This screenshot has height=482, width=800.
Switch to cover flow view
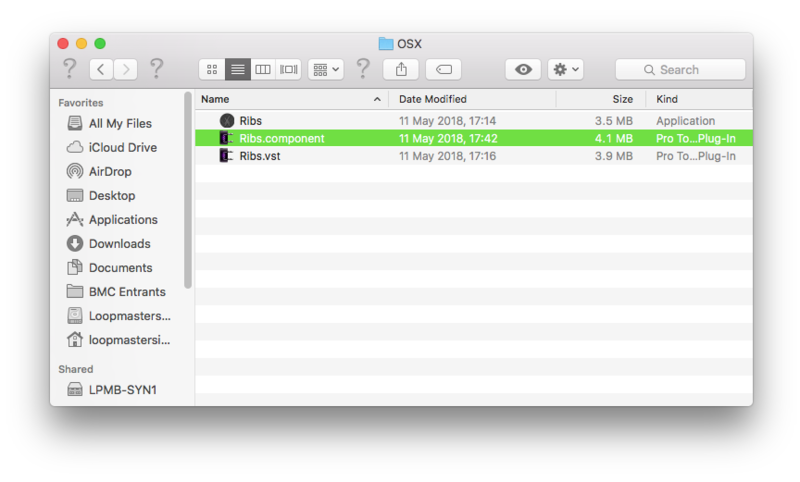pyautogui.click(x=289, y=69)
